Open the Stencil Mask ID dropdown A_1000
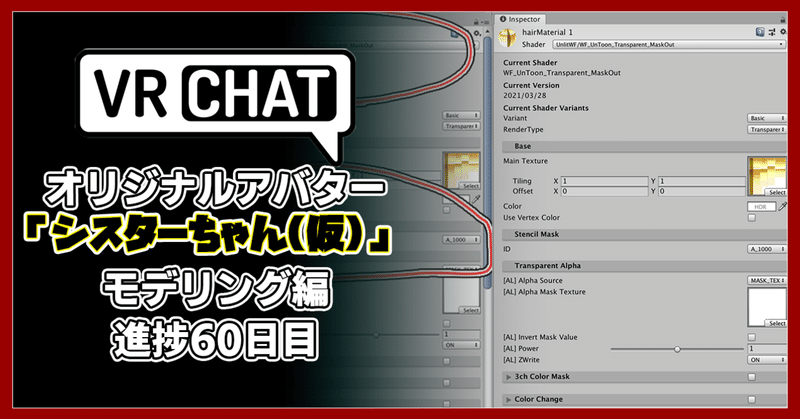Screen dimensions: 800x419 [x=766, y=249]
